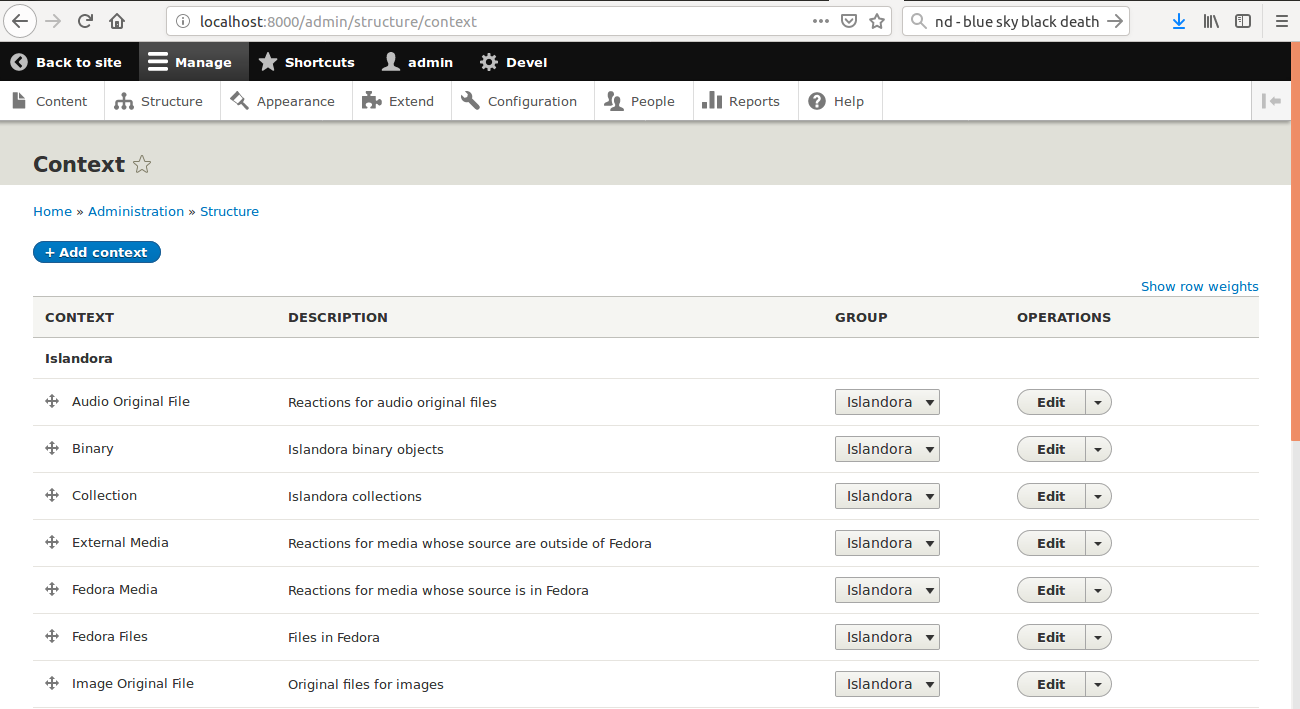Switch to the Content admin tab
This screenshot has width=1300, height=709.
[x=52, y=100]
